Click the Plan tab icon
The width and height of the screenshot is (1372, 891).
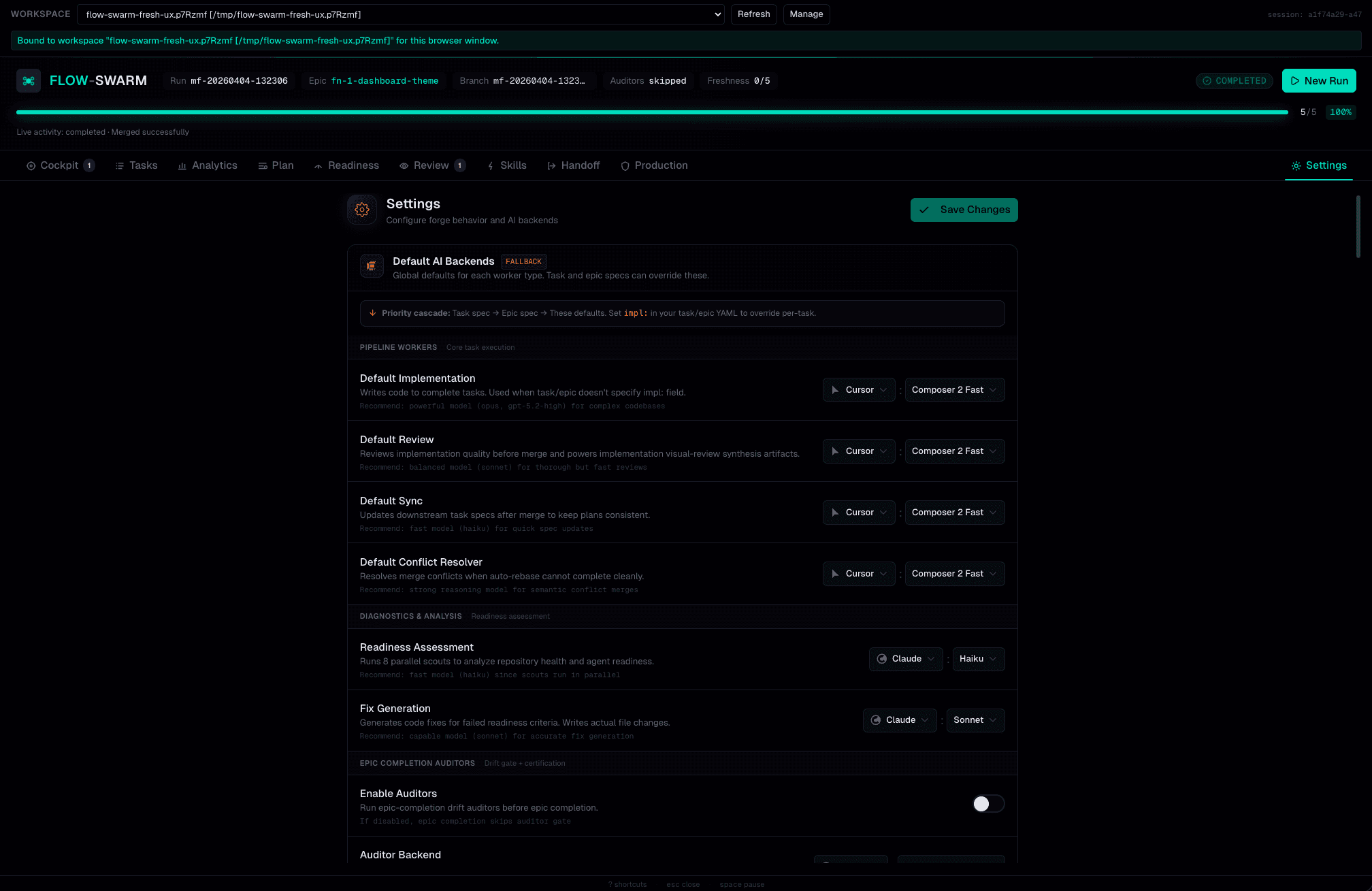pyautogui.click(x=263, y=166)
